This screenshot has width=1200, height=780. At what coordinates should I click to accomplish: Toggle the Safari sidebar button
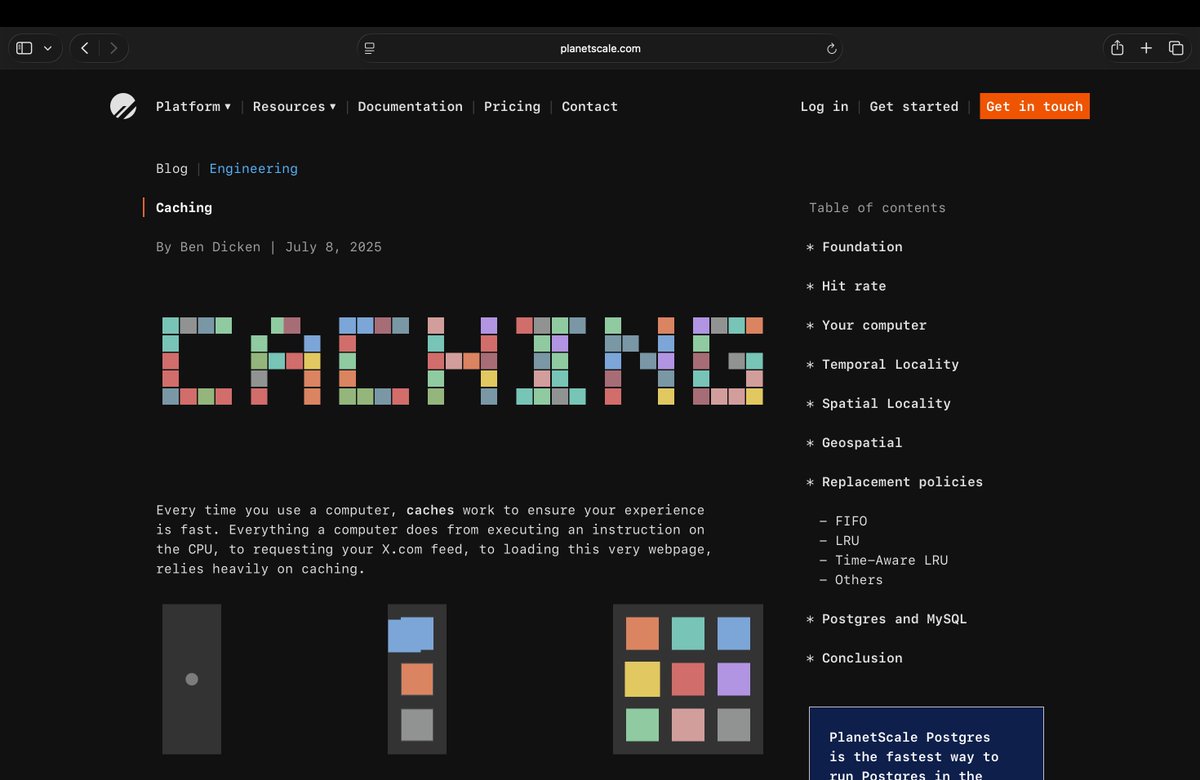pyautogui.click(x=24, y=48)
